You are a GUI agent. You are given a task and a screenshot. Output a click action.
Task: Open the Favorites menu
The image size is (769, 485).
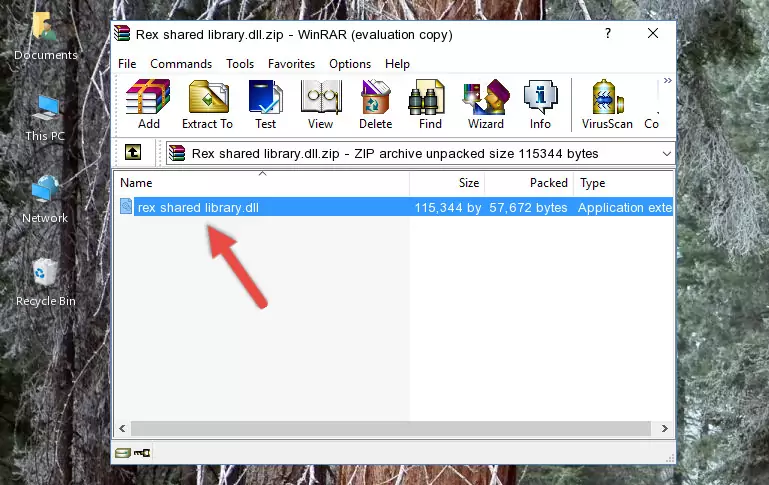point(291,64)
